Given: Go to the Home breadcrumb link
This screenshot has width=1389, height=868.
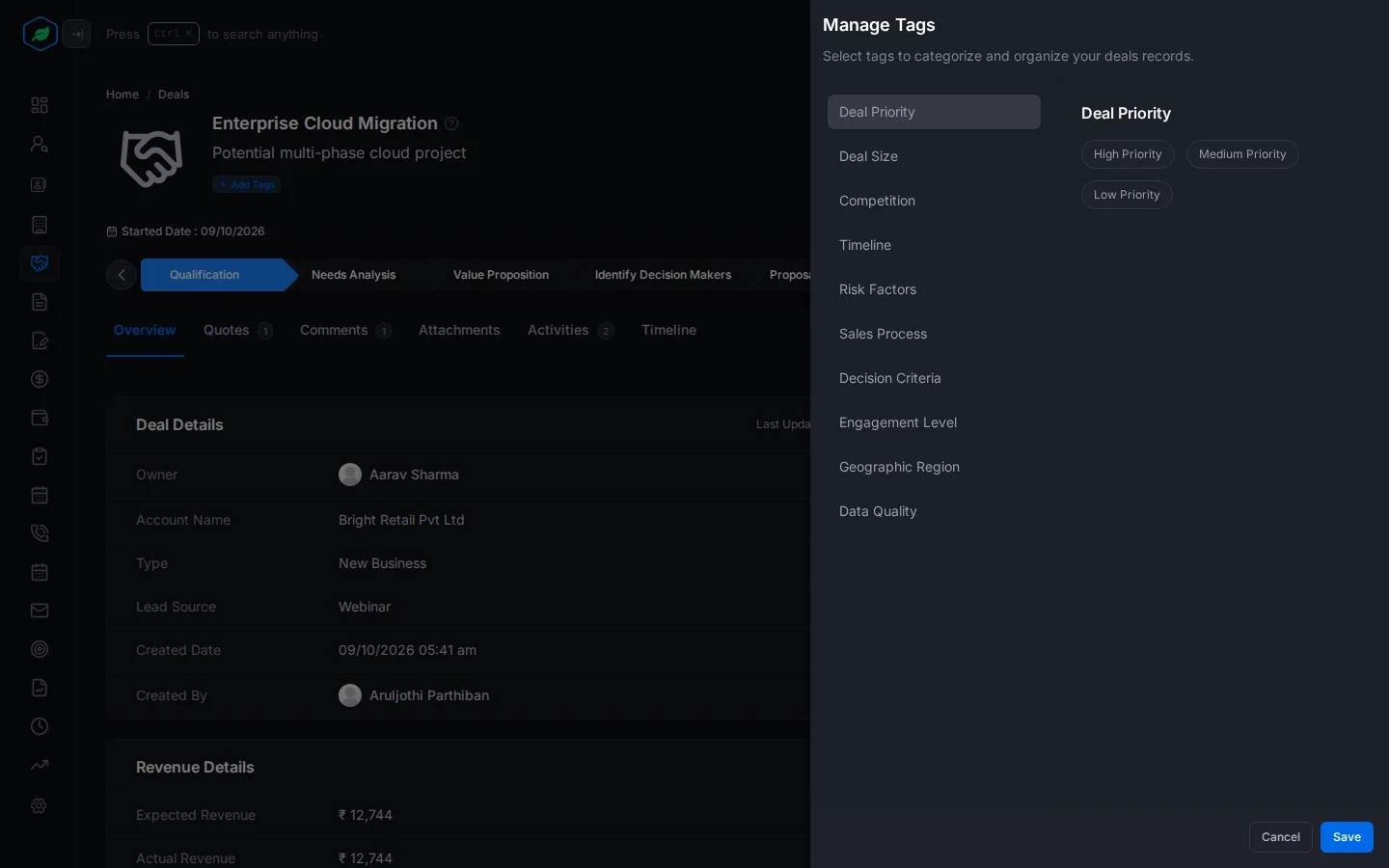Looking at the screenshot, I should coord(123,95).
